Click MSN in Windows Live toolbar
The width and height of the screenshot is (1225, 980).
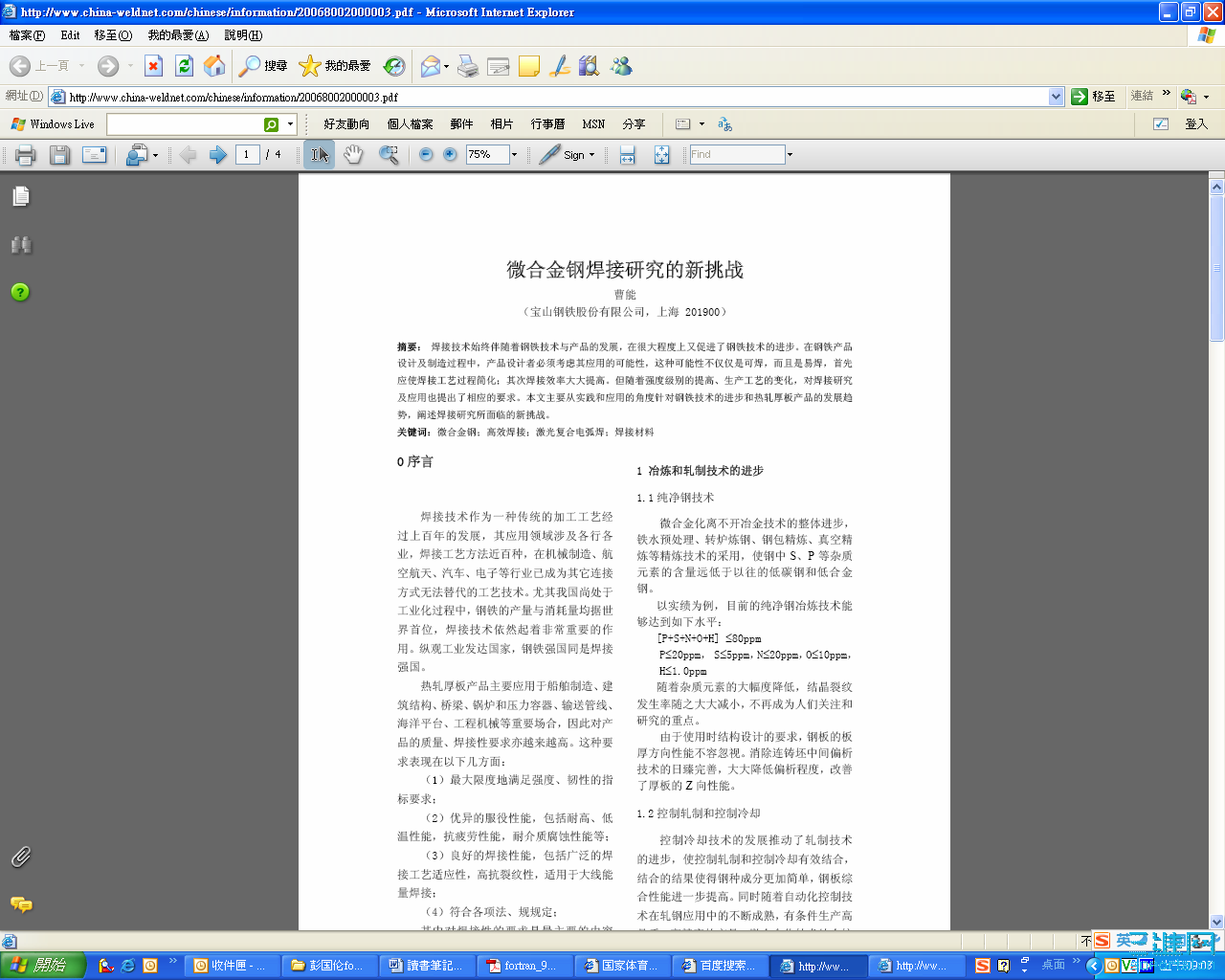point(593,124)
